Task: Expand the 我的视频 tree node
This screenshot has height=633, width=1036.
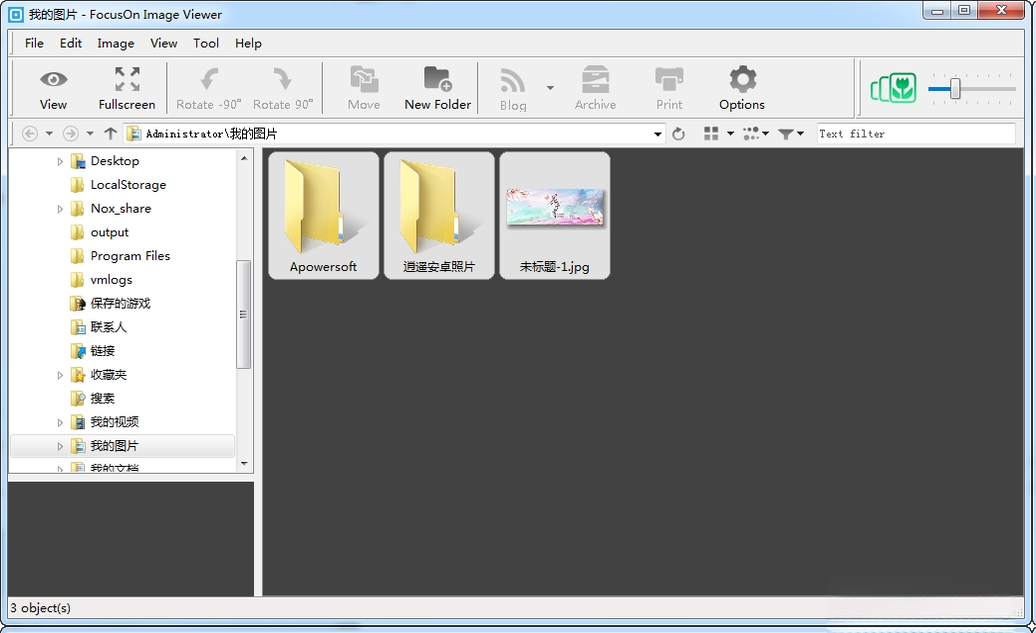Action: (x=59, y=422)
